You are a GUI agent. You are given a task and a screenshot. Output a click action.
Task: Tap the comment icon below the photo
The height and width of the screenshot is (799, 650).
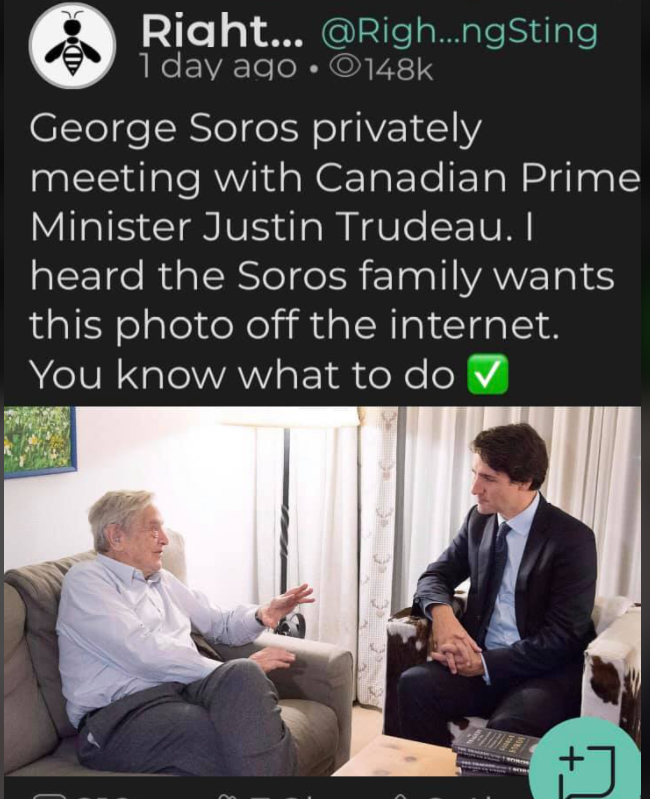pyautogui.click(x=49, y=795)
